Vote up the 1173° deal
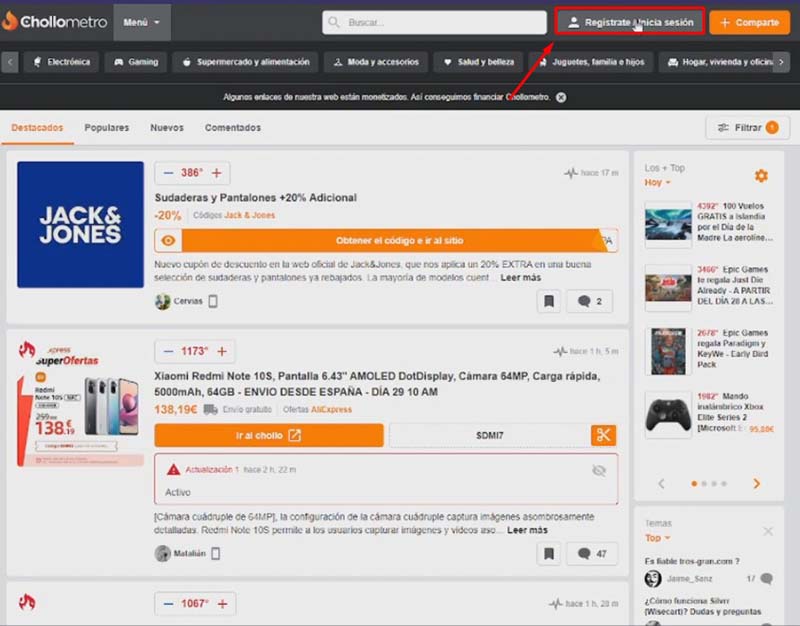 [222, 352]
